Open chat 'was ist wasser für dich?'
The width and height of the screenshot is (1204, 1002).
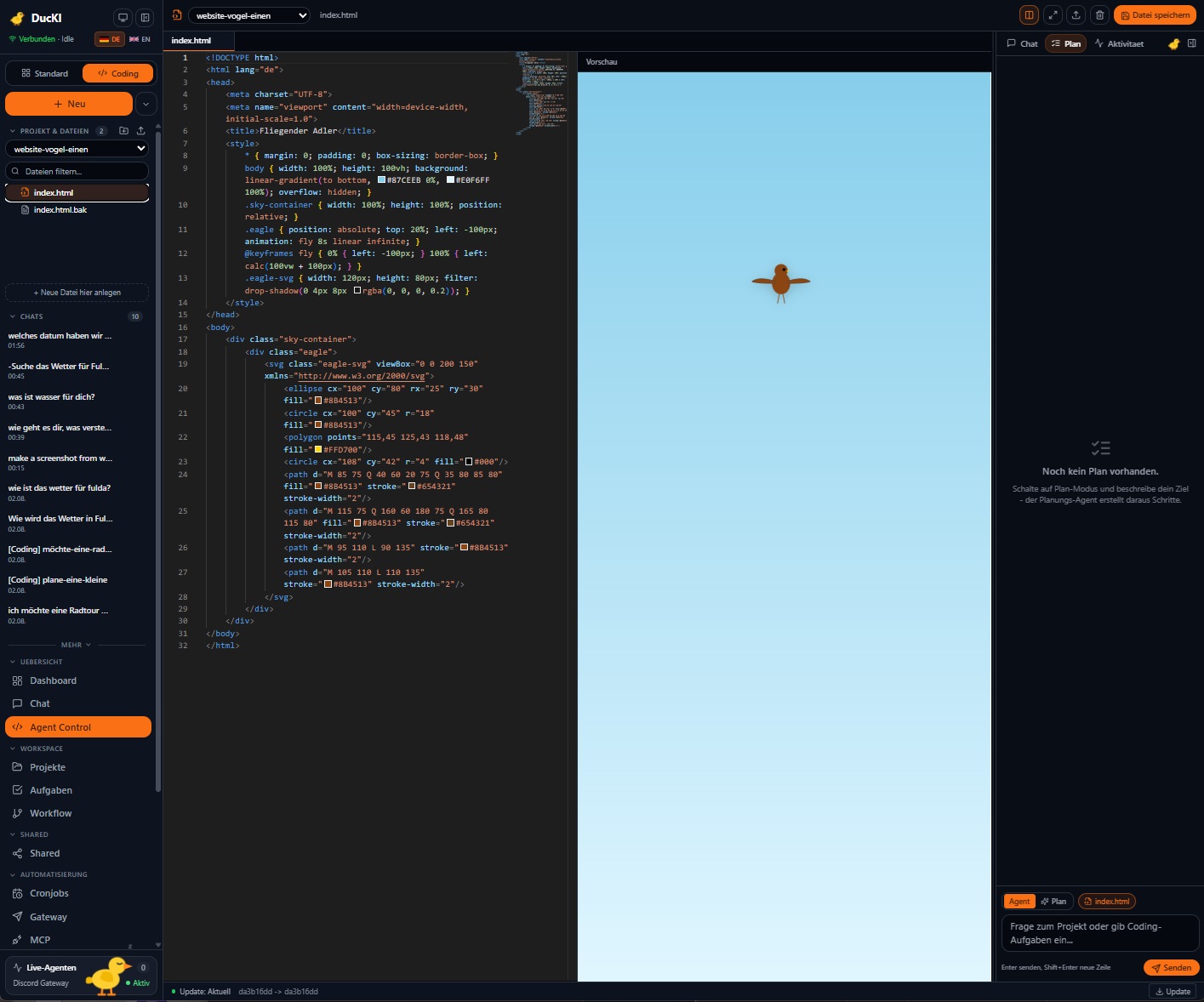click(x=77, y=401)
